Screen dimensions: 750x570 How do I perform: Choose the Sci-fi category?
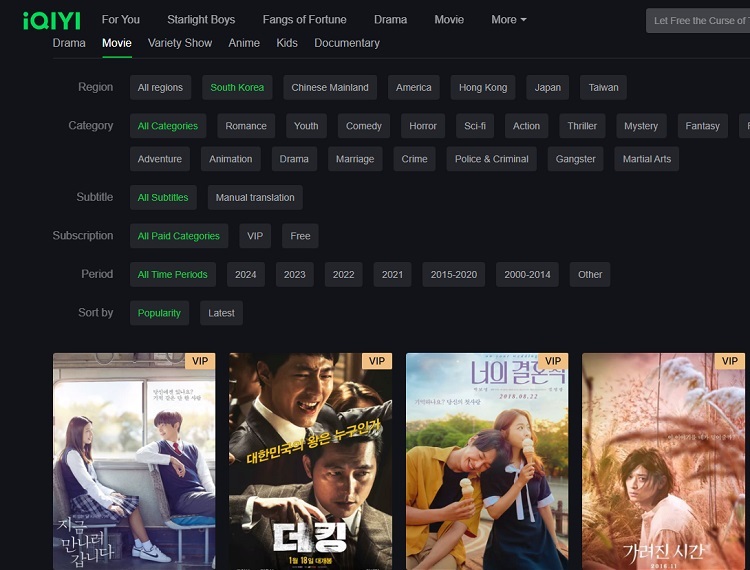(475, 126)
